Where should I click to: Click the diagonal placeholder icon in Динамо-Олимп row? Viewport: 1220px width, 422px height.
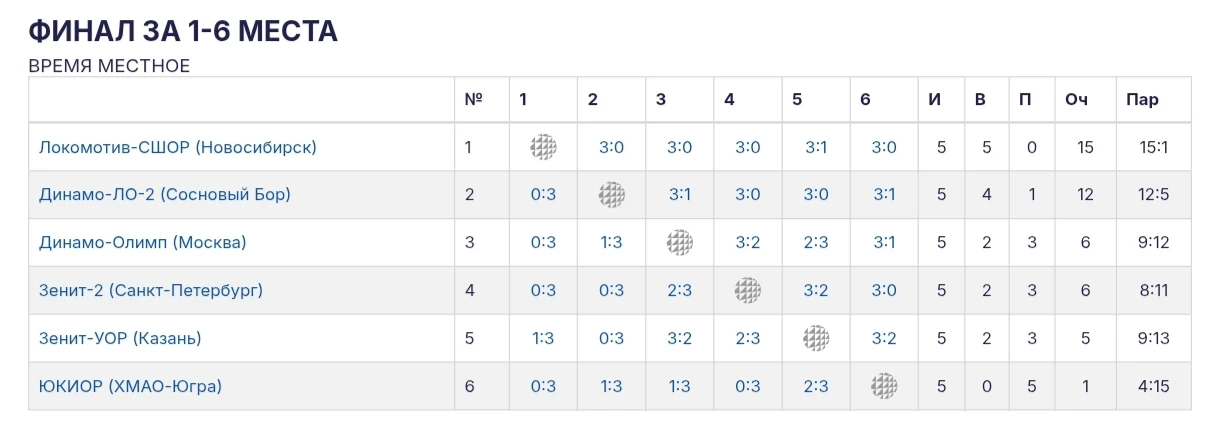[x=680, y=243]
